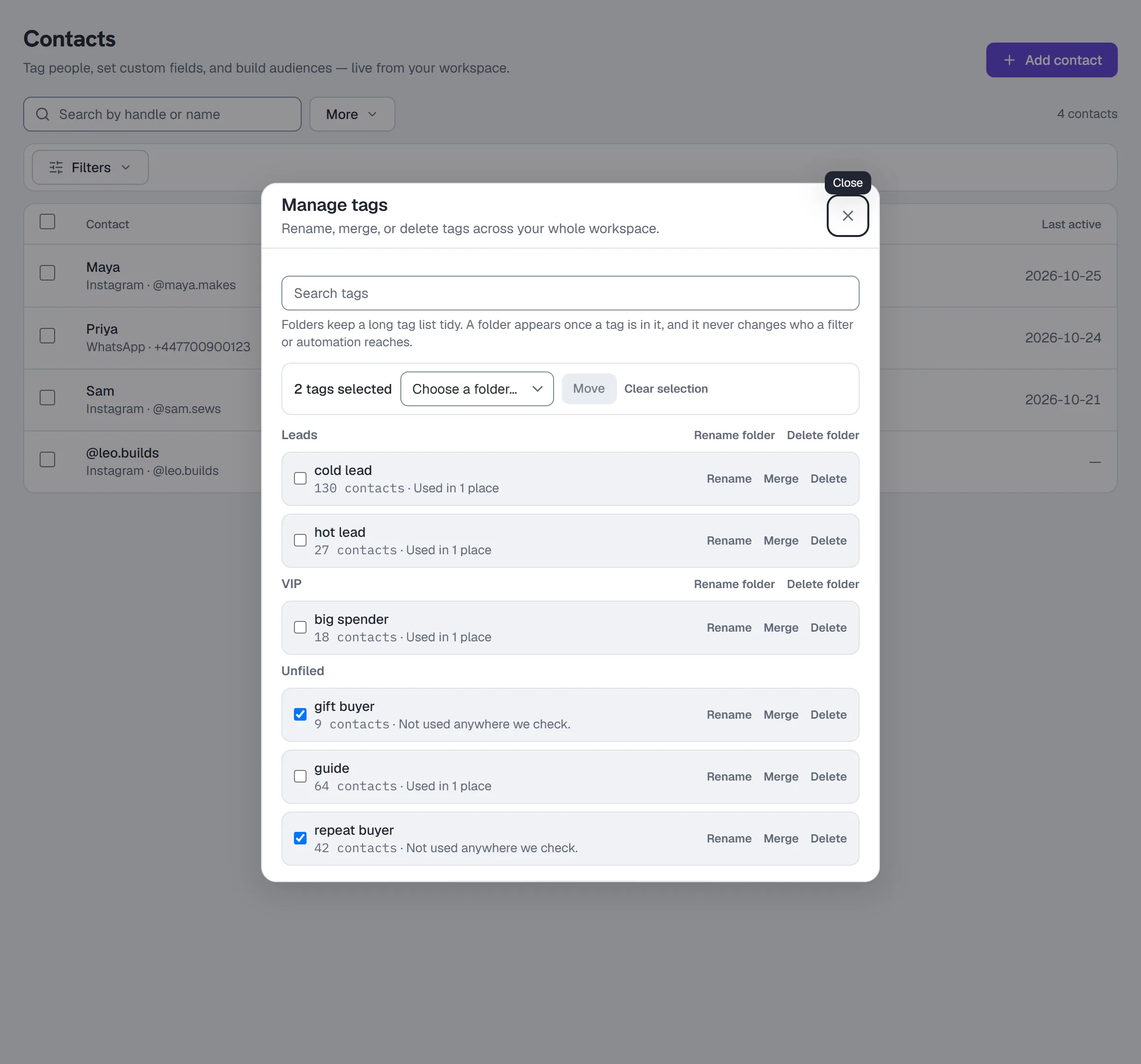Viewport: 1141px width, 1064px height.
Task: Click the search magnifier icon in contacts search
Action: [x=43, y=114]
